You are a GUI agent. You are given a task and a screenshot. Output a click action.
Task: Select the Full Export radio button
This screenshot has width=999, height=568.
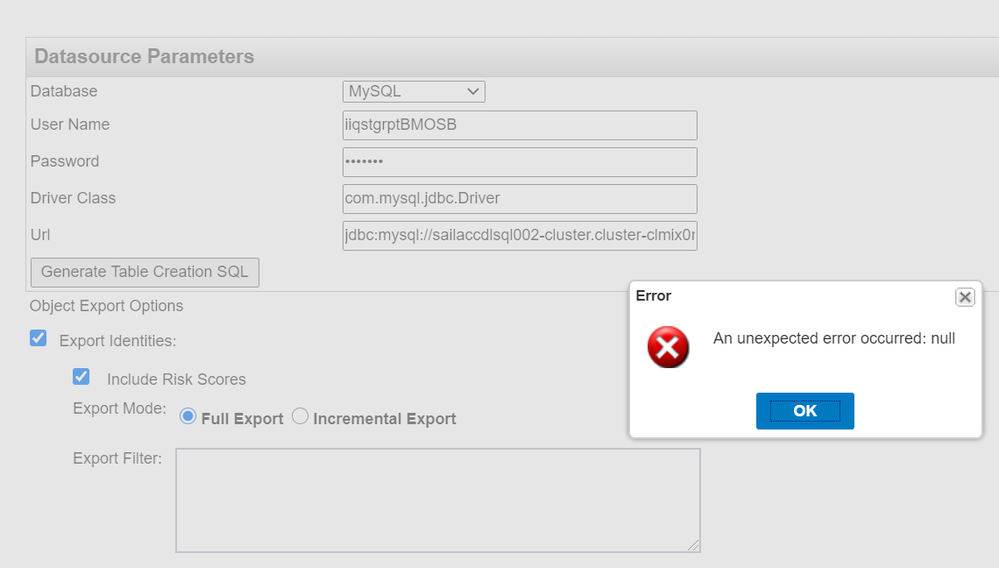click(x=187, y=417)
